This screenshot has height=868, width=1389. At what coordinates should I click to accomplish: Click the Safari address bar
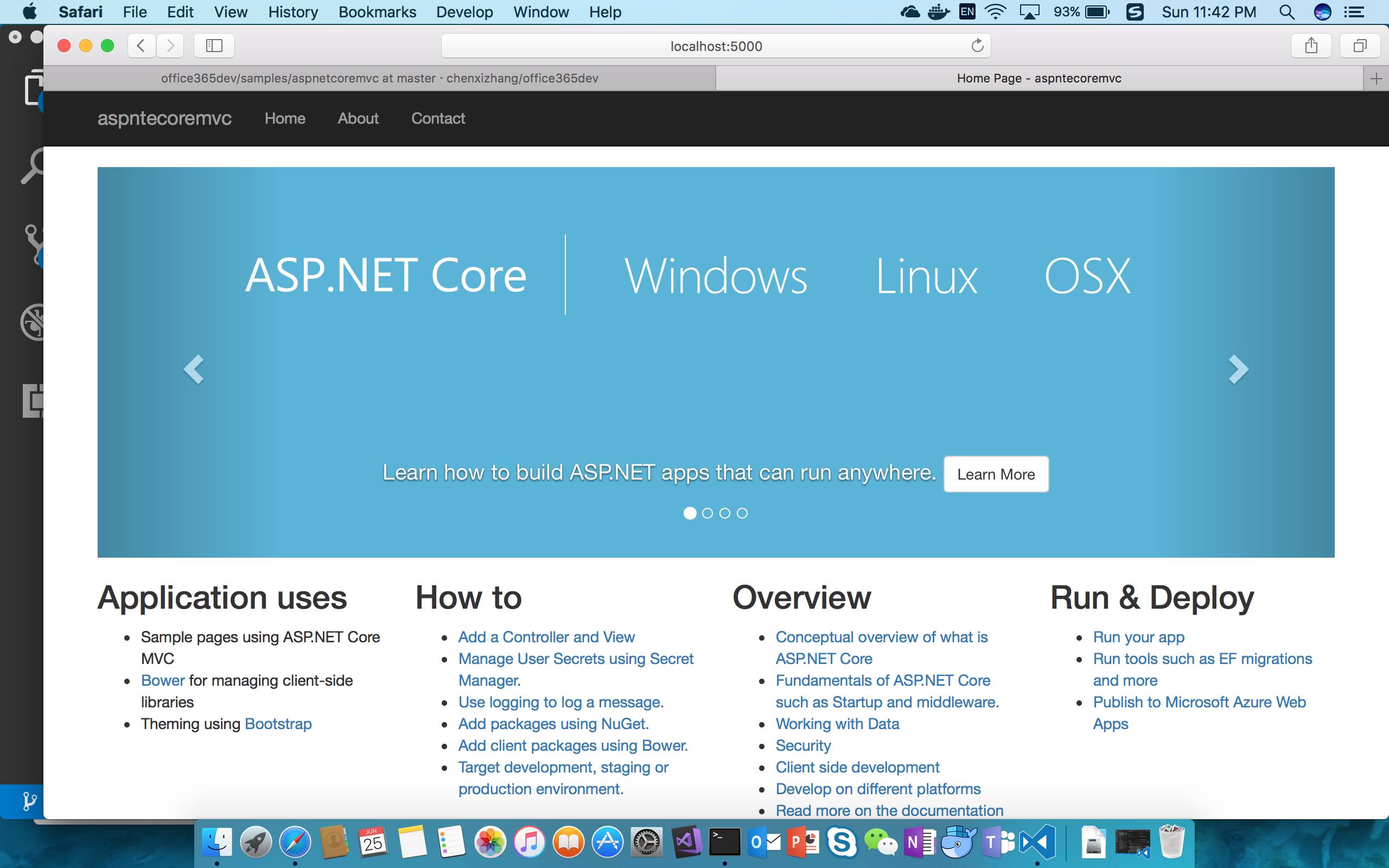[x=716, y=45]
